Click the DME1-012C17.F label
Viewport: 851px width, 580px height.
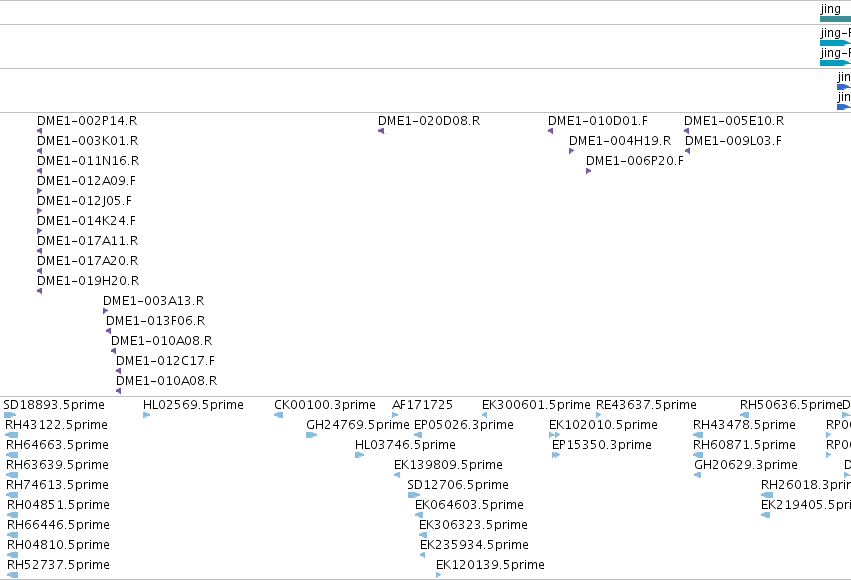pyautogui.click(x=166, y=361)
